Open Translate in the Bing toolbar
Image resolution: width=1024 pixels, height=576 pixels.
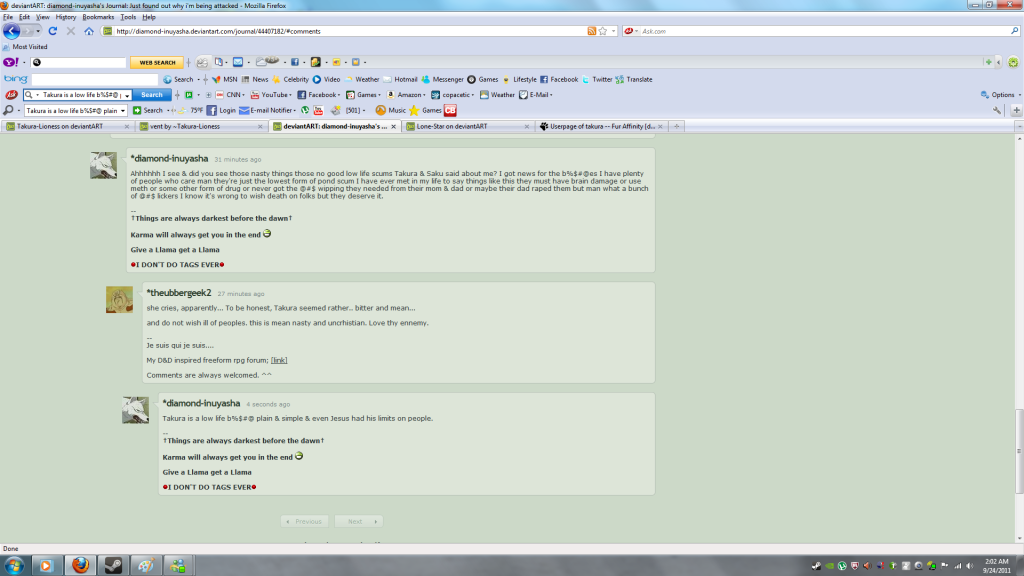[x=633, y=79]
